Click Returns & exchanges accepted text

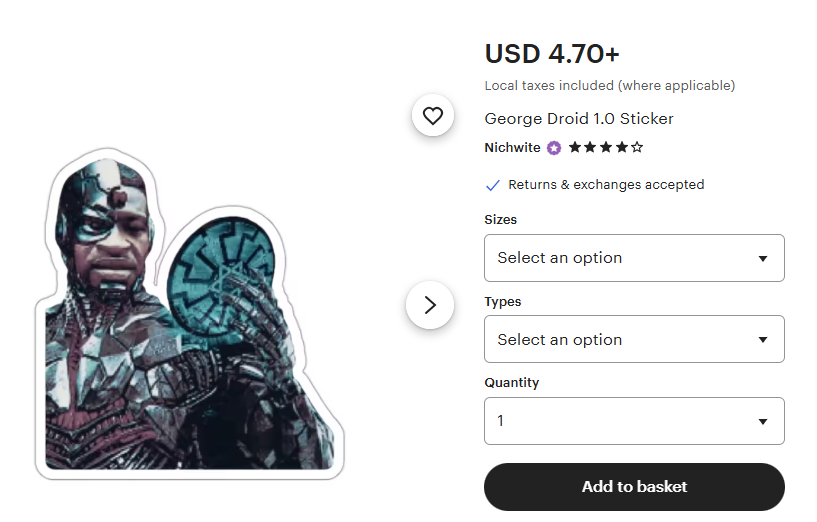click(606, 185)
